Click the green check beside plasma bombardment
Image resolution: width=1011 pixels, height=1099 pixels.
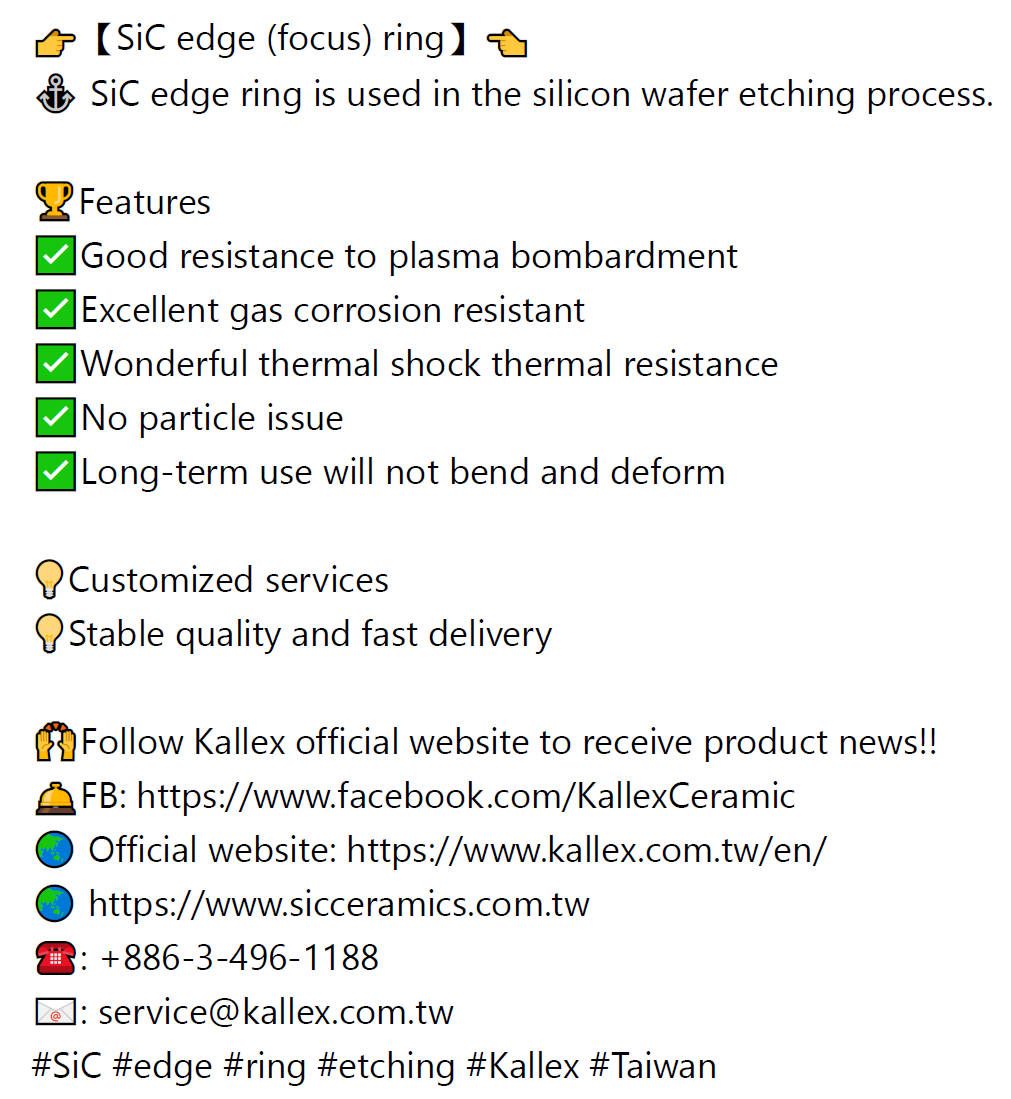pos(54,257)
